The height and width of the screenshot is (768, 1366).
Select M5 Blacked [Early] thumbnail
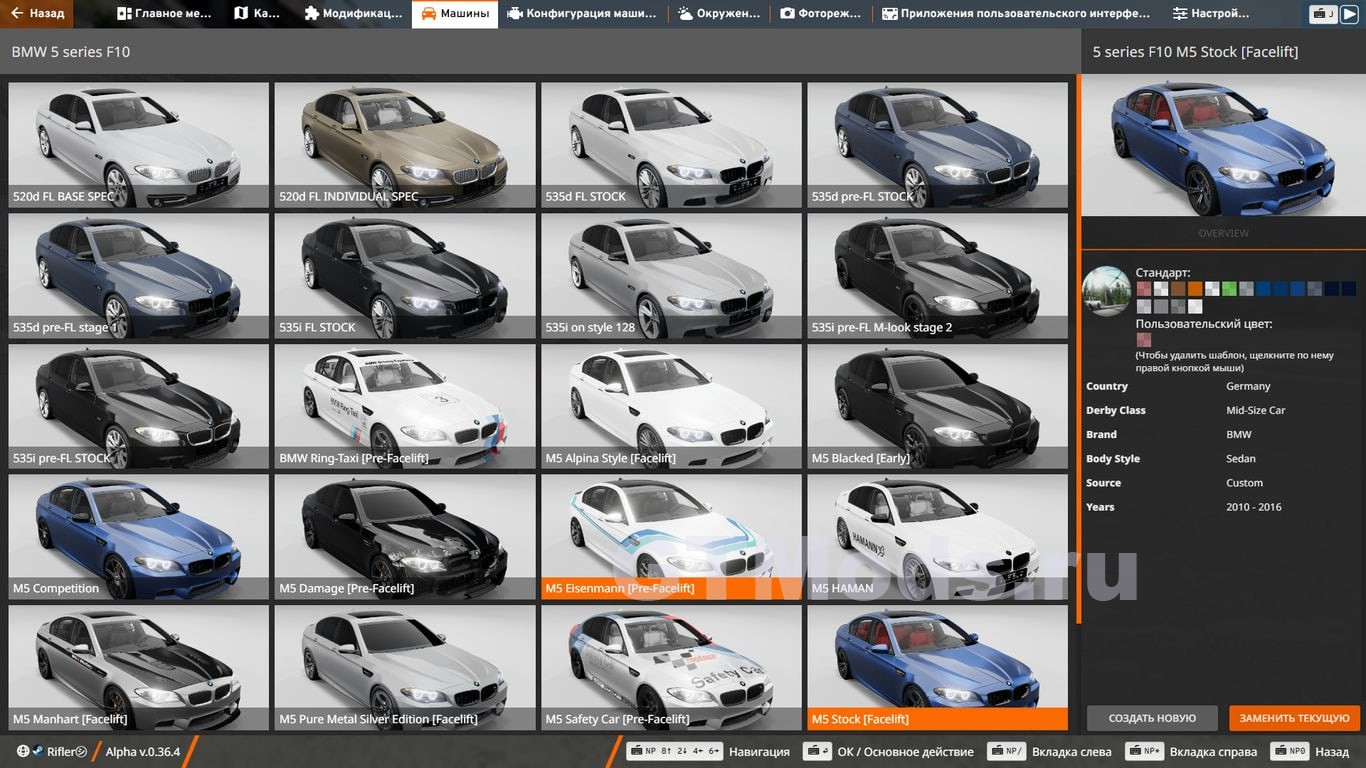tap(937, 406)
